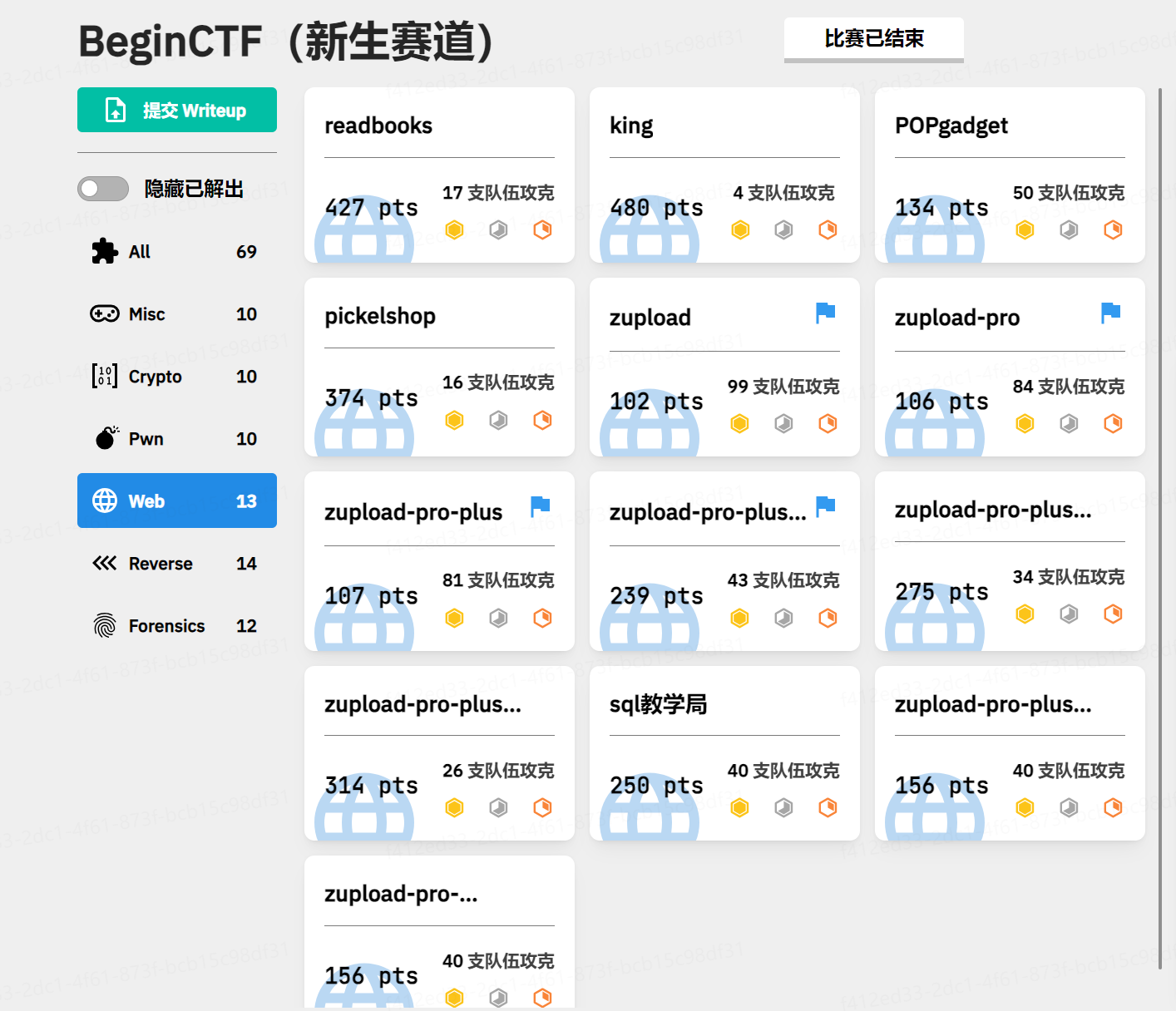Click the 99 teams solved text on zupload

coord(783,386)
